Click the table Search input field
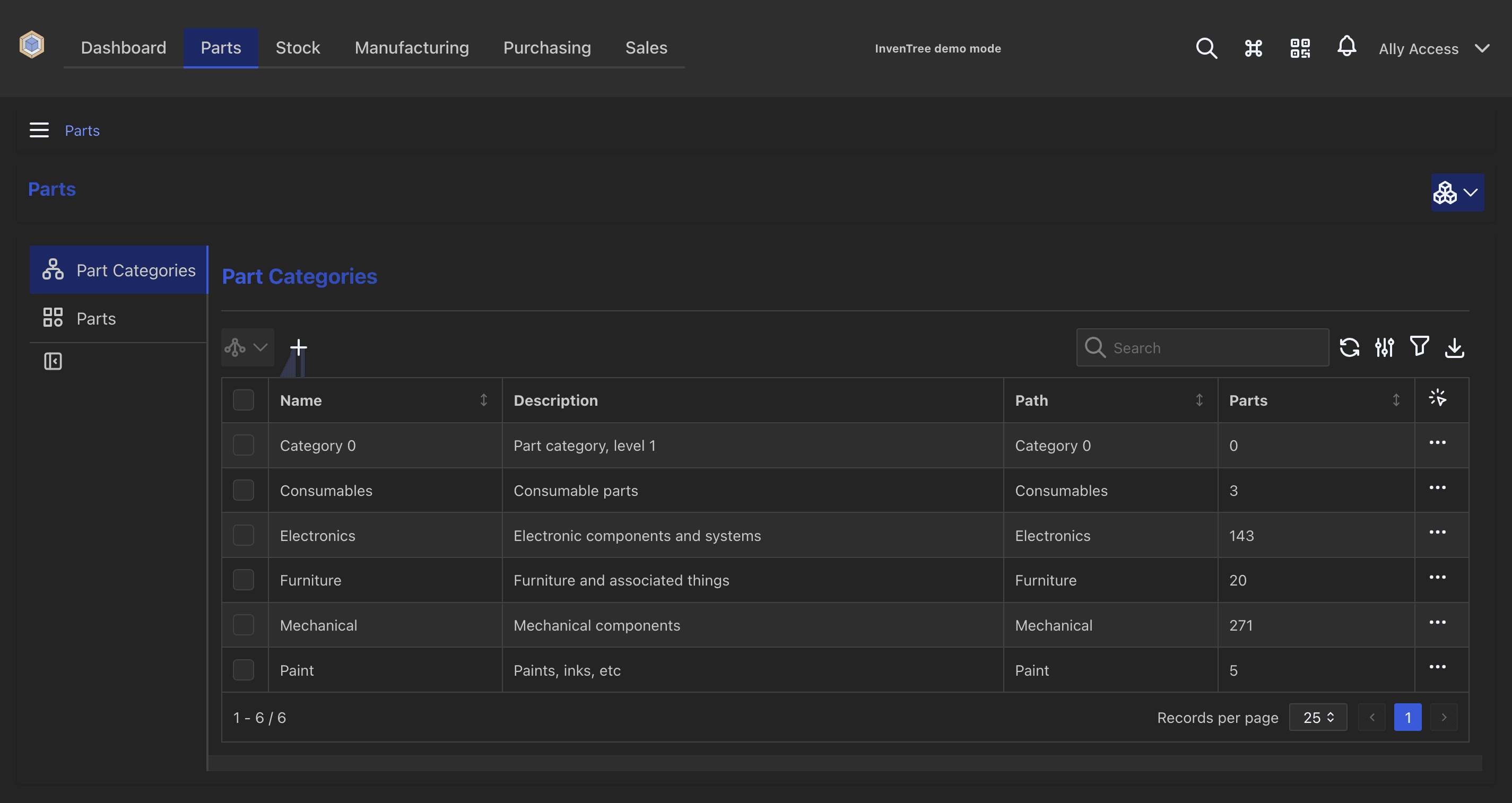 pos(1202,347)
